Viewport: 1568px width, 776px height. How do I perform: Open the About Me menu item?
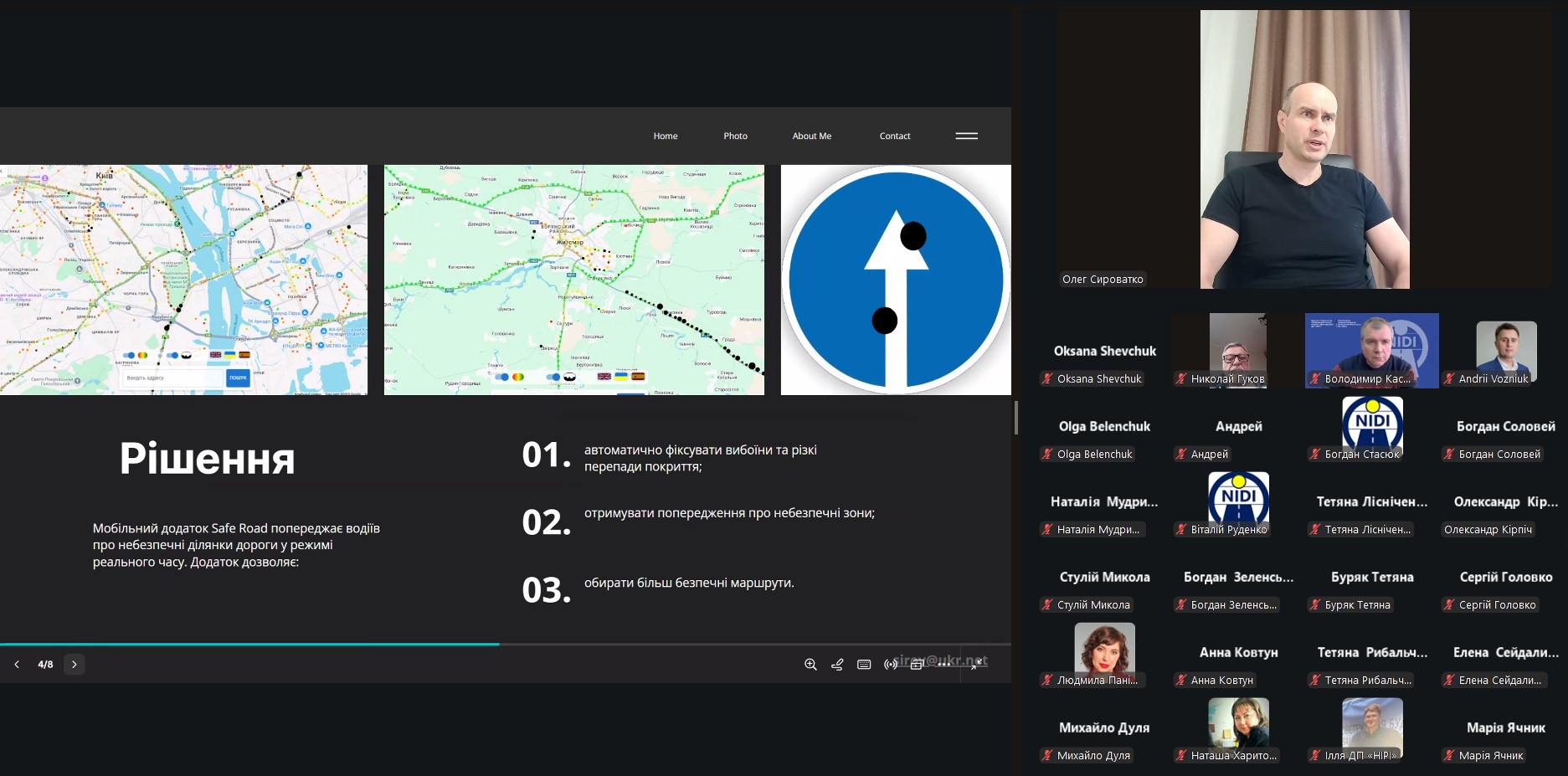[x=811, y=136]
